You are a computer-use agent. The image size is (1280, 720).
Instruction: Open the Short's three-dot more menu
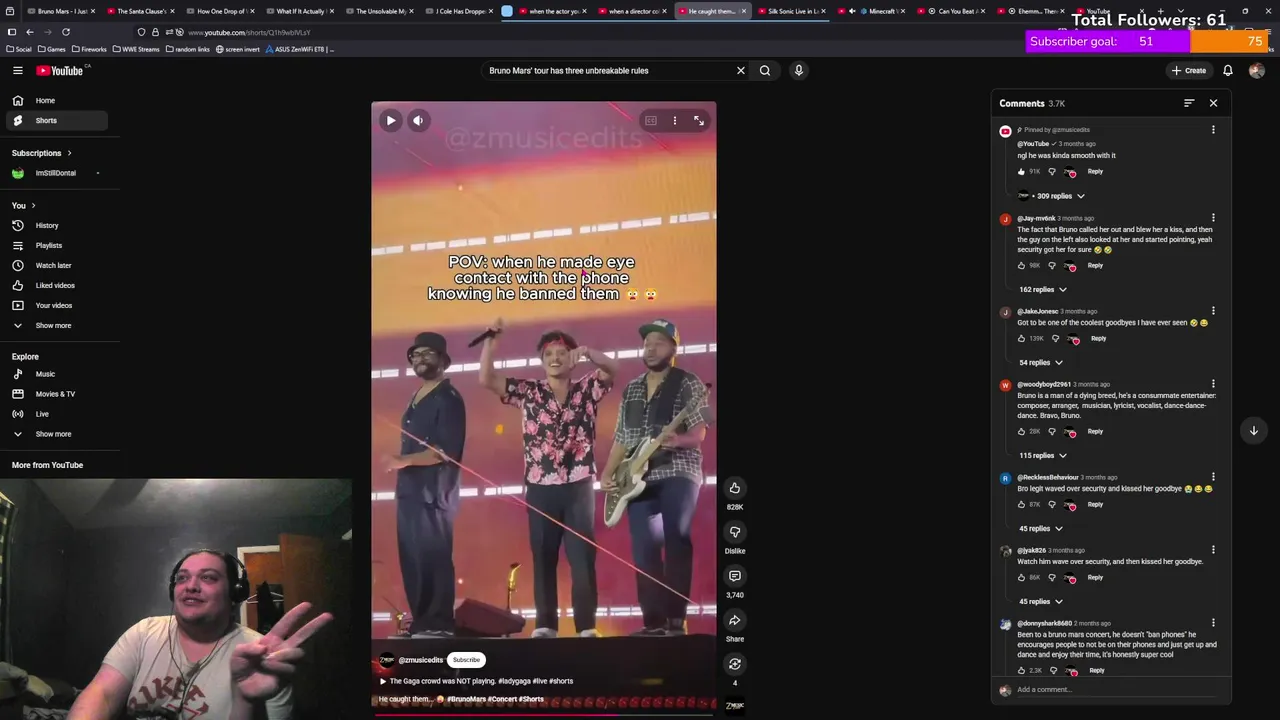[675, 120]
